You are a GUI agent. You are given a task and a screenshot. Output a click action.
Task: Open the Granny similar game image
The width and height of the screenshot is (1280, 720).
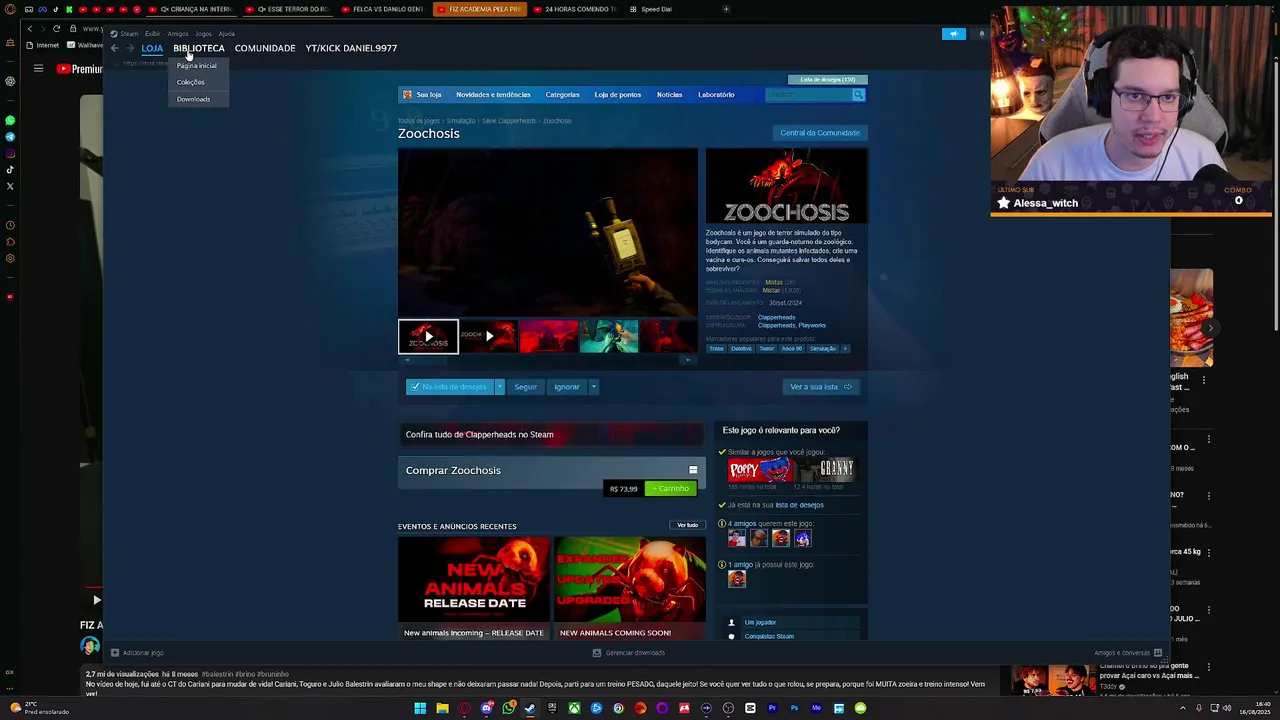tap(826, 470)
